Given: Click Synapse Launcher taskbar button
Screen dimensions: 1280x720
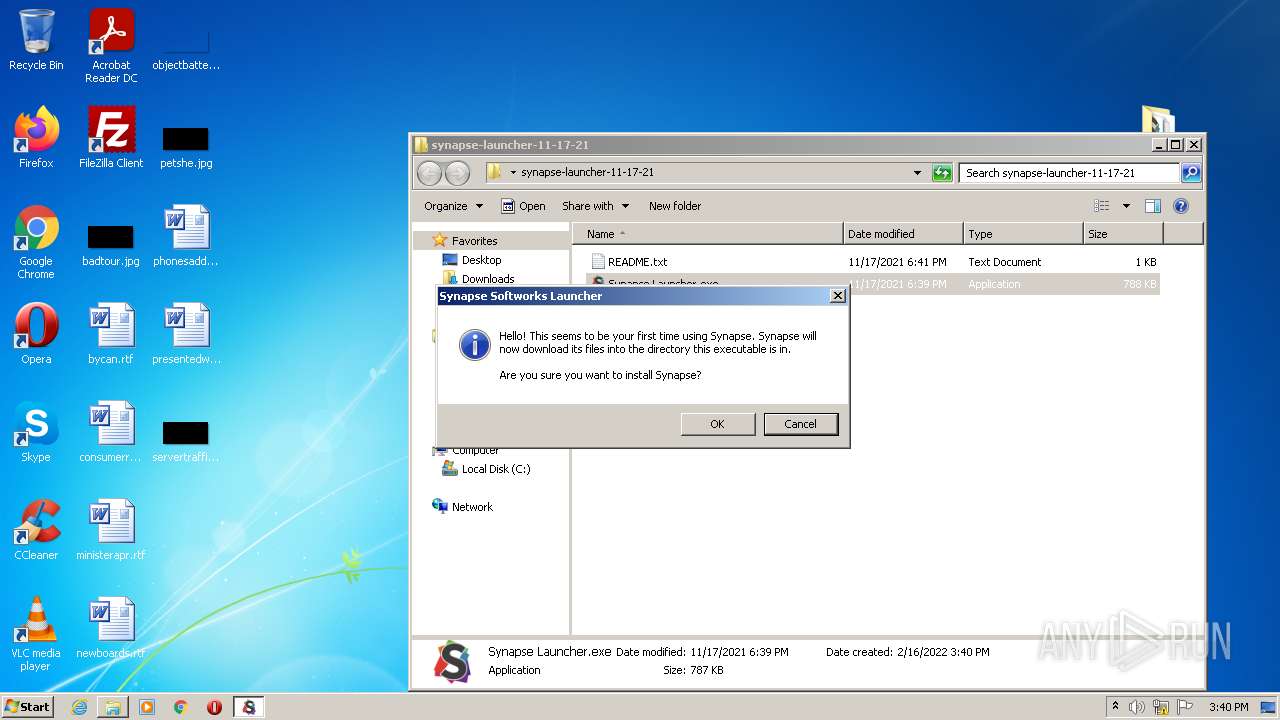Looking at the screenshot, I should [x=248, y=707].
